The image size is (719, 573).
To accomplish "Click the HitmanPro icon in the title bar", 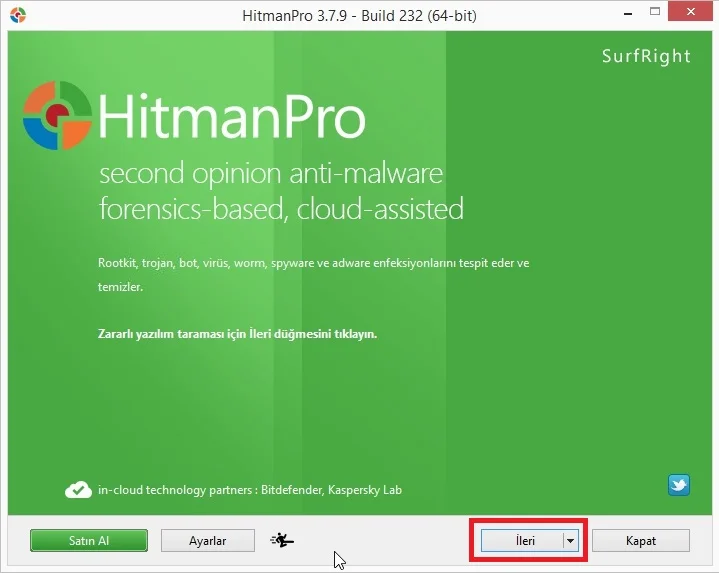I will pos(17,16).
